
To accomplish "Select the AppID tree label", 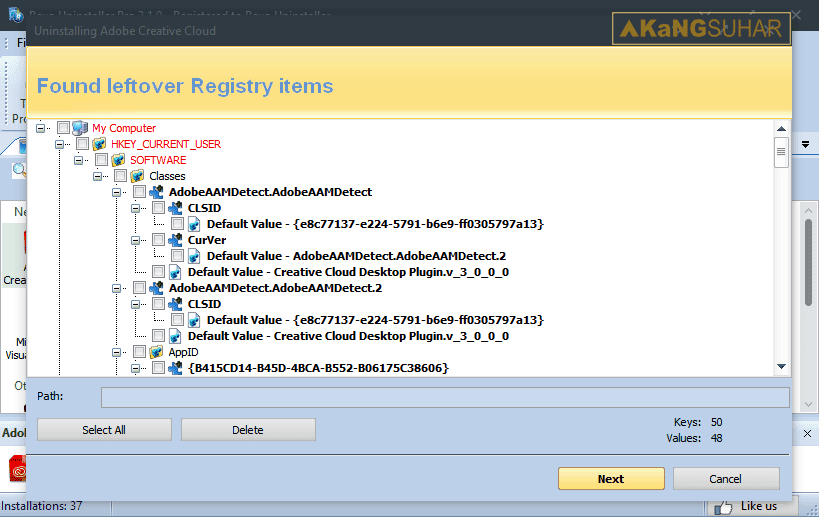I will pos(183,352).
